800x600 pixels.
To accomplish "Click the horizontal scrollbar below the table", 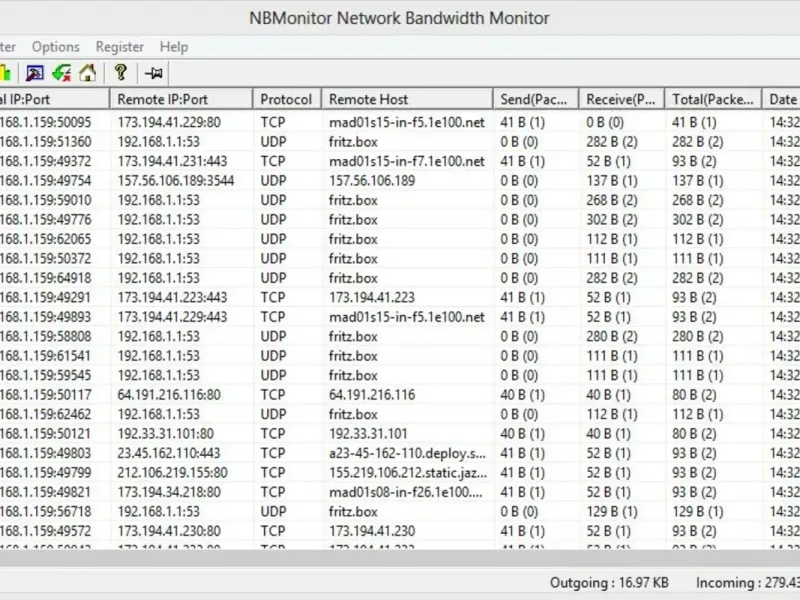I will tap(400, 558).
